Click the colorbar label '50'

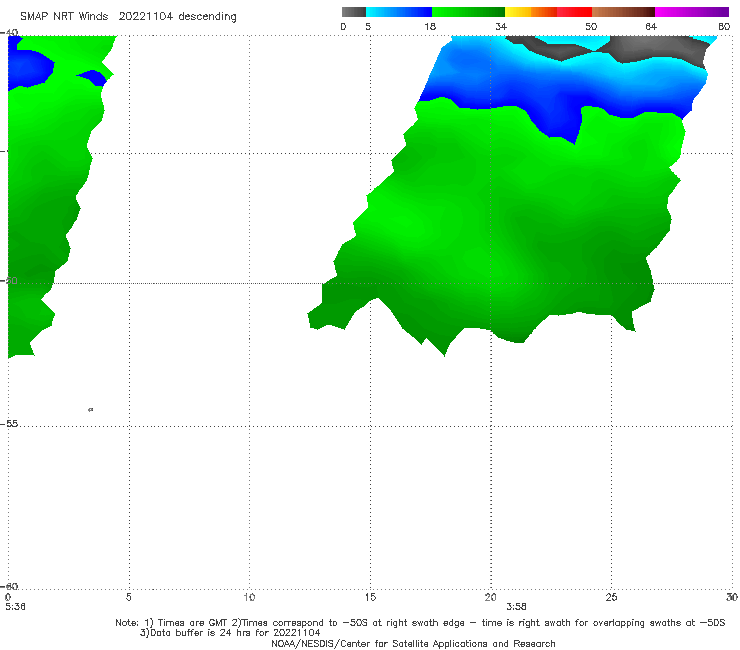pos(591,26)
